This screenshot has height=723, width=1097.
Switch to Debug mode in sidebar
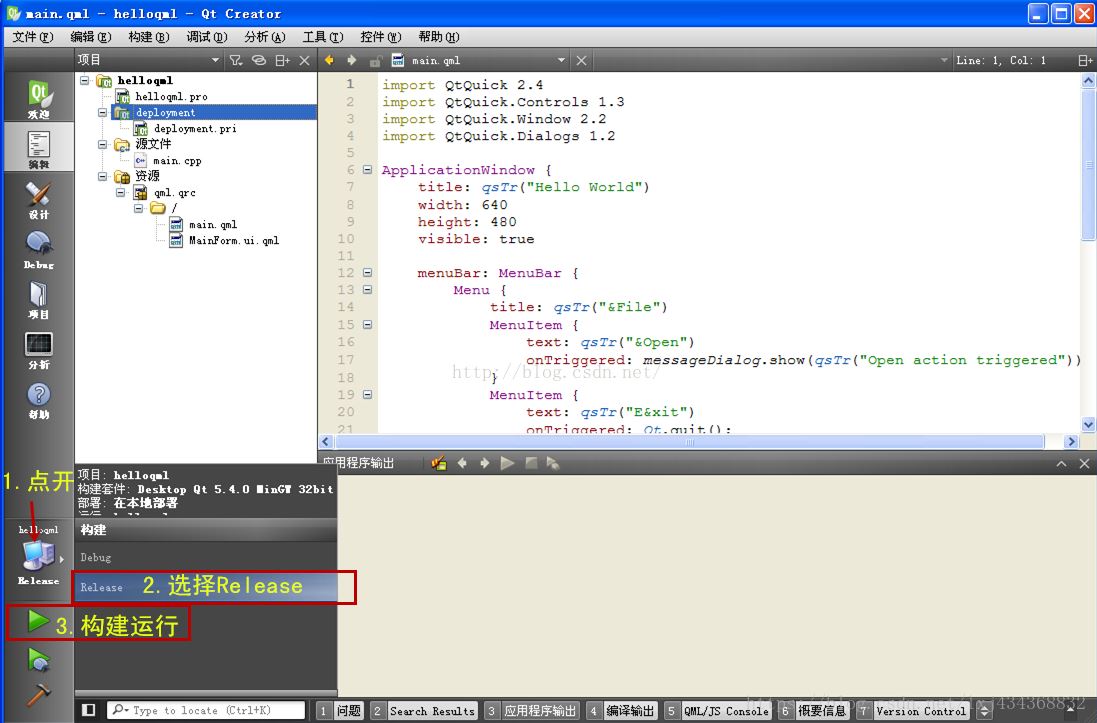38,249
